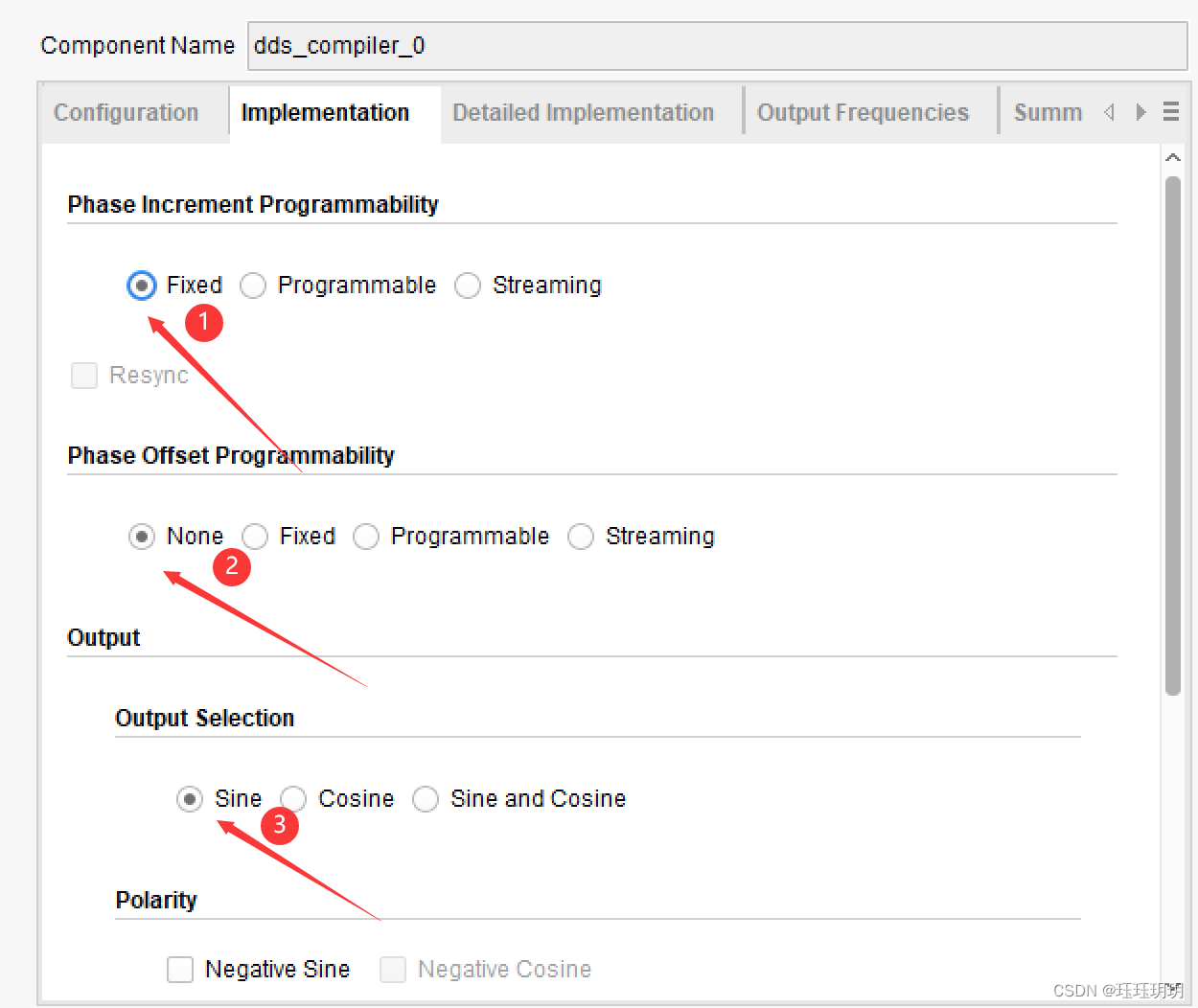Select Streaming phase increment option
Image resolution: width=1198 pixels, height=1008 pixels.
point(468,286)
